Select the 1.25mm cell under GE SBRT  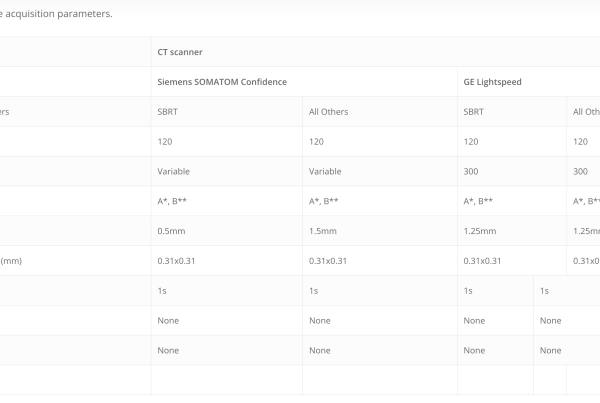tap(512, 231)
